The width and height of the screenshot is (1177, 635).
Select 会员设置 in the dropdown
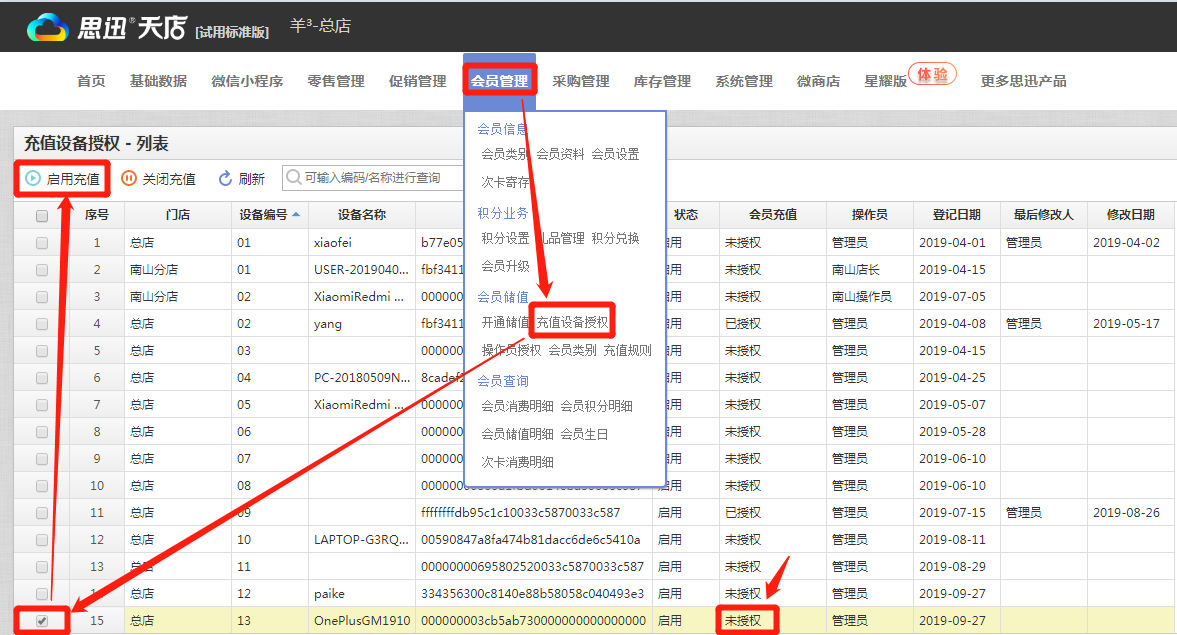tap(616, 154)
